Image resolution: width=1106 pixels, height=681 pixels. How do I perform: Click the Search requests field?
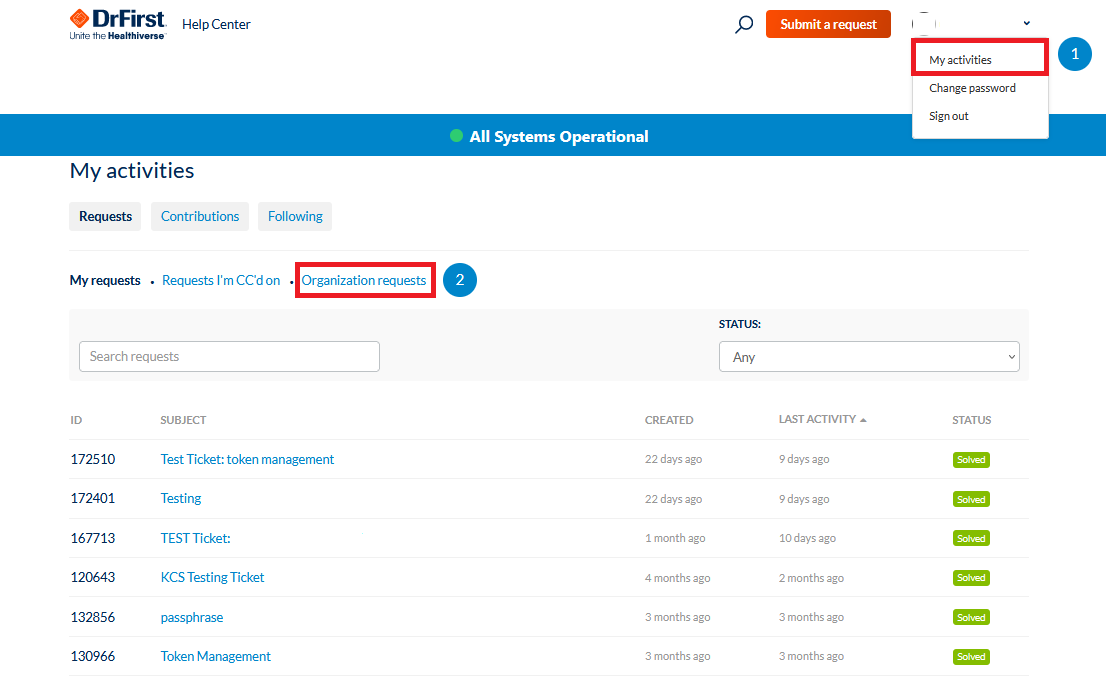click(x=229, y=357)
